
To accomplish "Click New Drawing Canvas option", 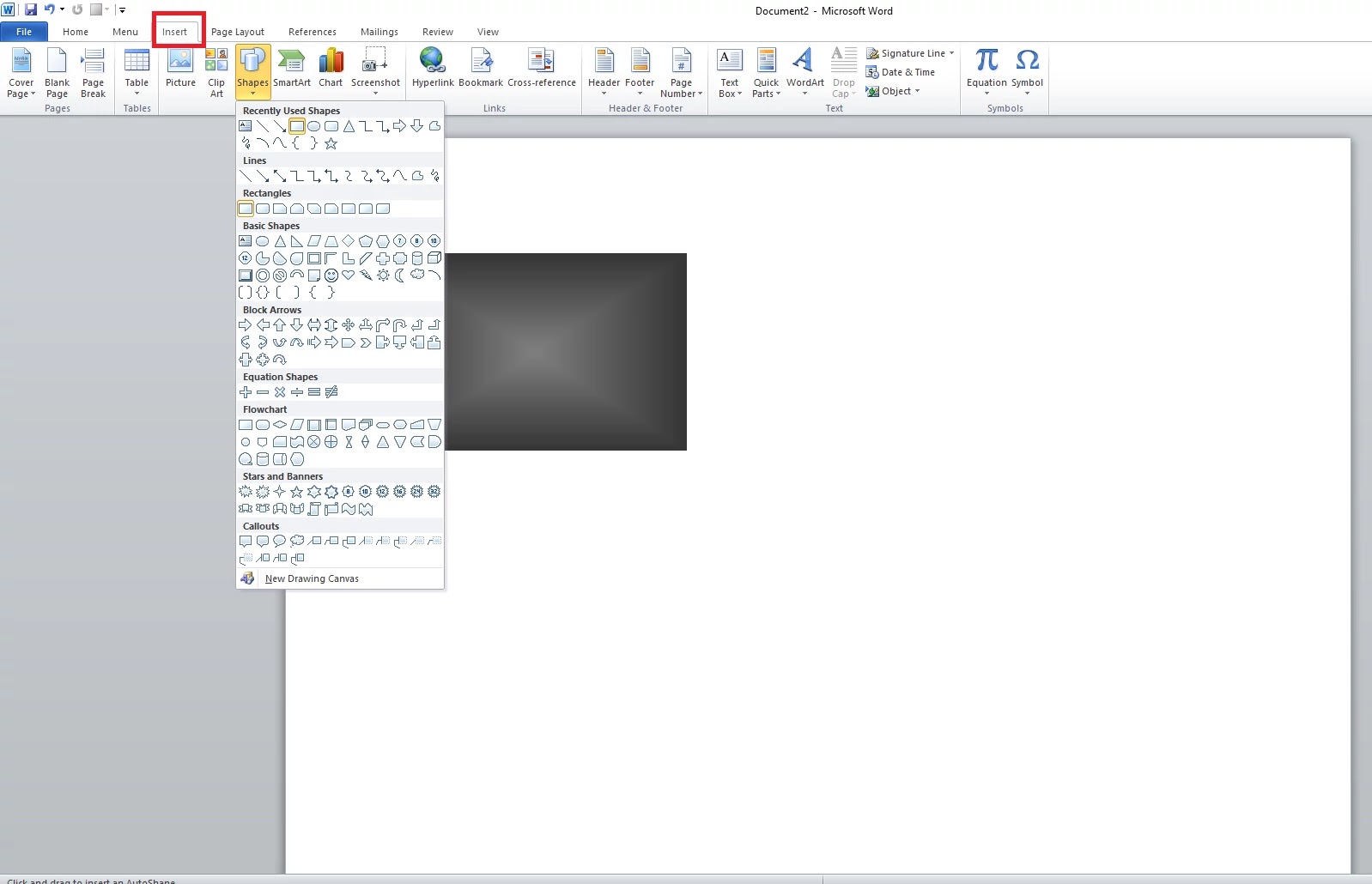I will point(340,578).
